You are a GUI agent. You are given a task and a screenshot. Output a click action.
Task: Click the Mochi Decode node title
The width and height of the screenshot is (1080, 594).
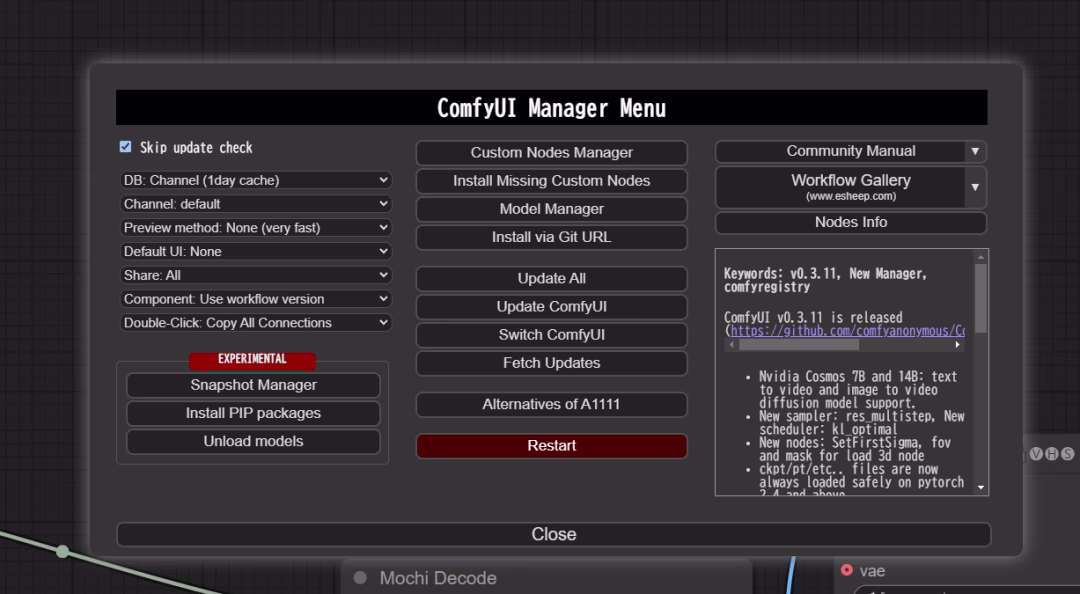coord(438,578)
